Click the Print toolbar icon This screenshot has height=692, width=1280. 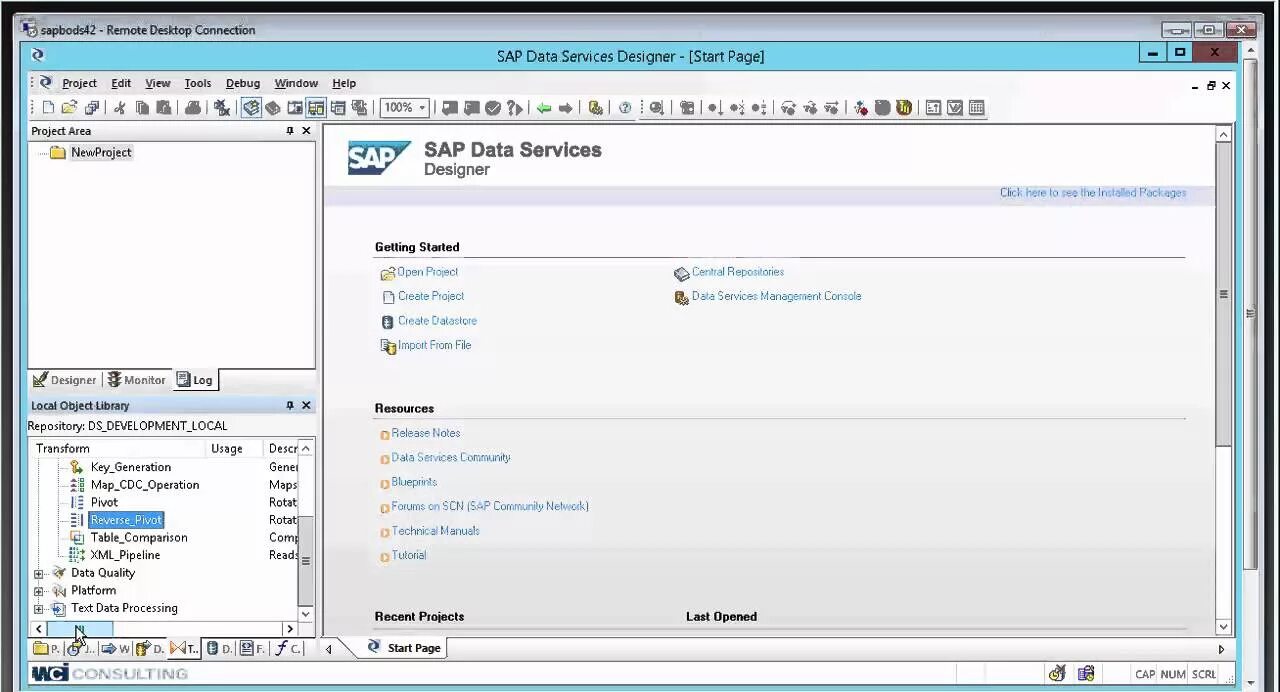point(193,108)
